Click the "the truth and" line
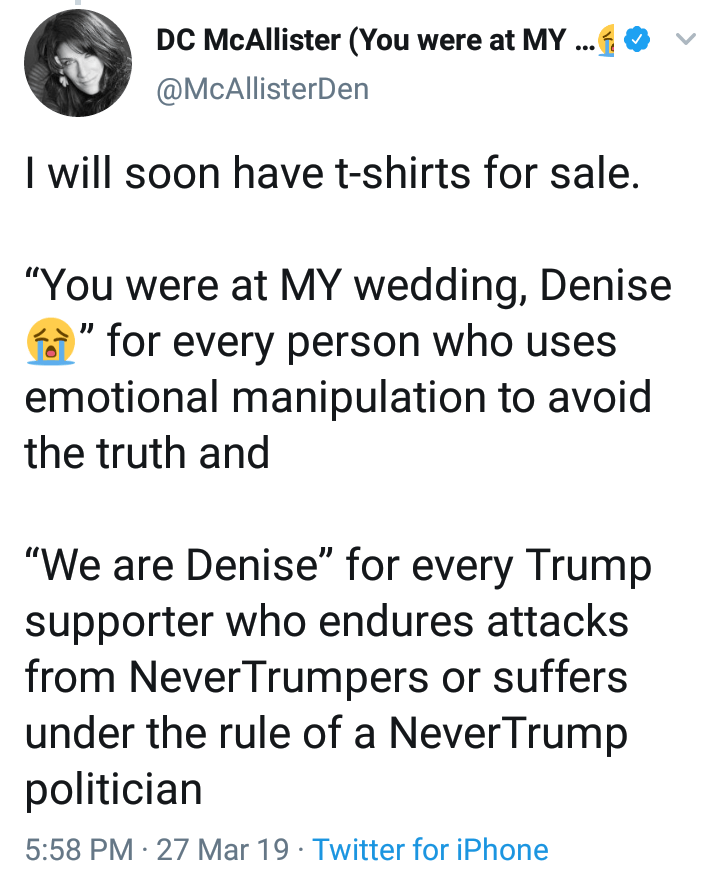 tap(147, 453)
